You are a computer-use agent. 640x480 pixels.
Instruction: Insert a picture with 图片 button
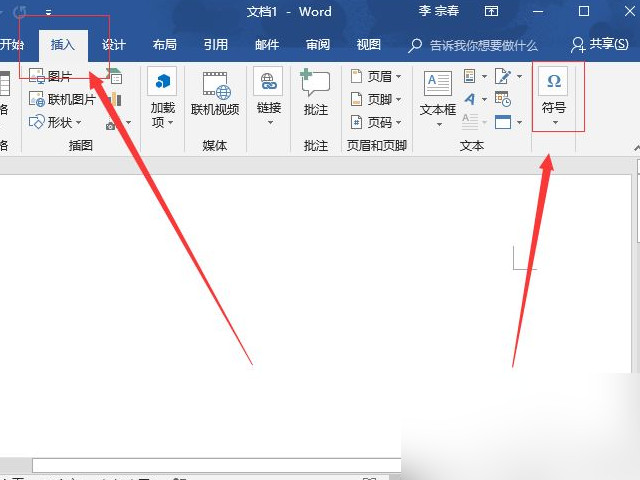point(51,76)
